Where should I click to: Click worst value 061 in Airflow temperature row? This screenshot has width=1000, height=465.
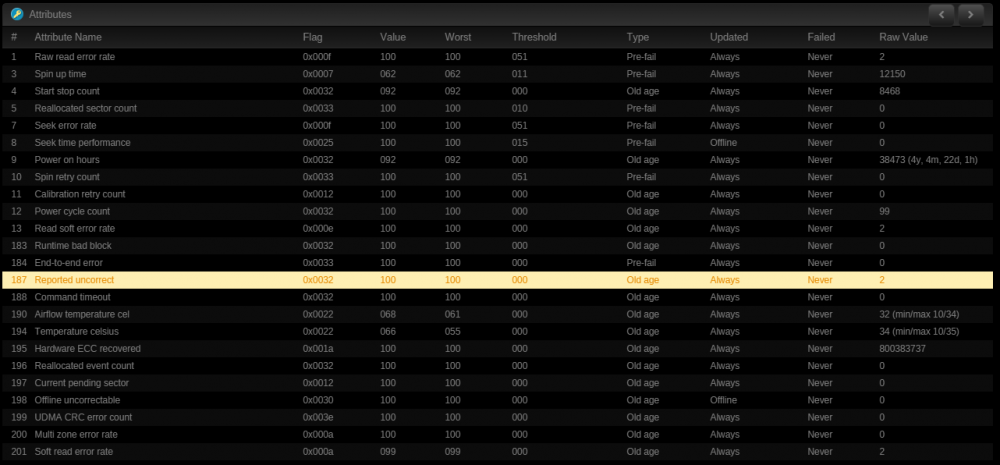point(453,314)
